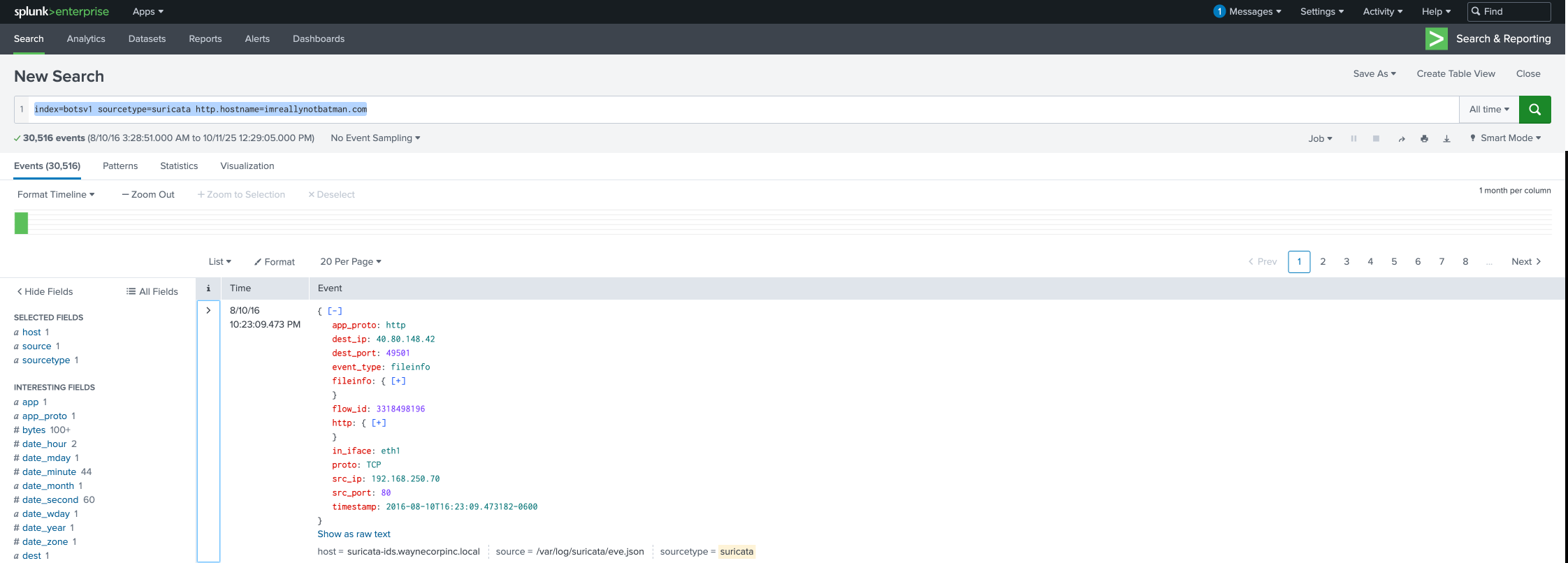Click the Create Table View button
The image size is (1568, 563).
(x=1456, y=74)
